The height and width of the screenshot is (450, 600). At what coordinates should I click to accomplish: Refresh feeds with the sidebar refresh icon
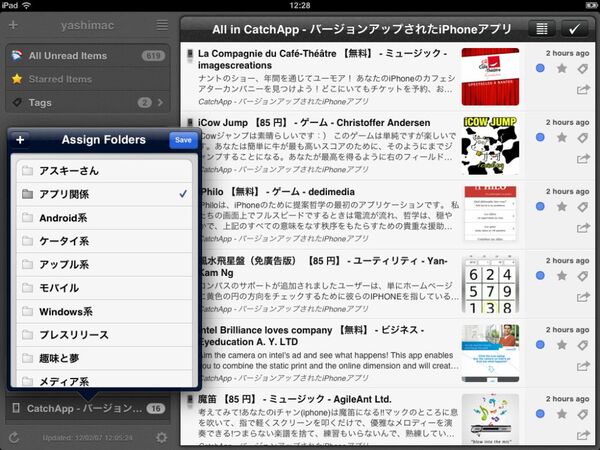[14, 437]
